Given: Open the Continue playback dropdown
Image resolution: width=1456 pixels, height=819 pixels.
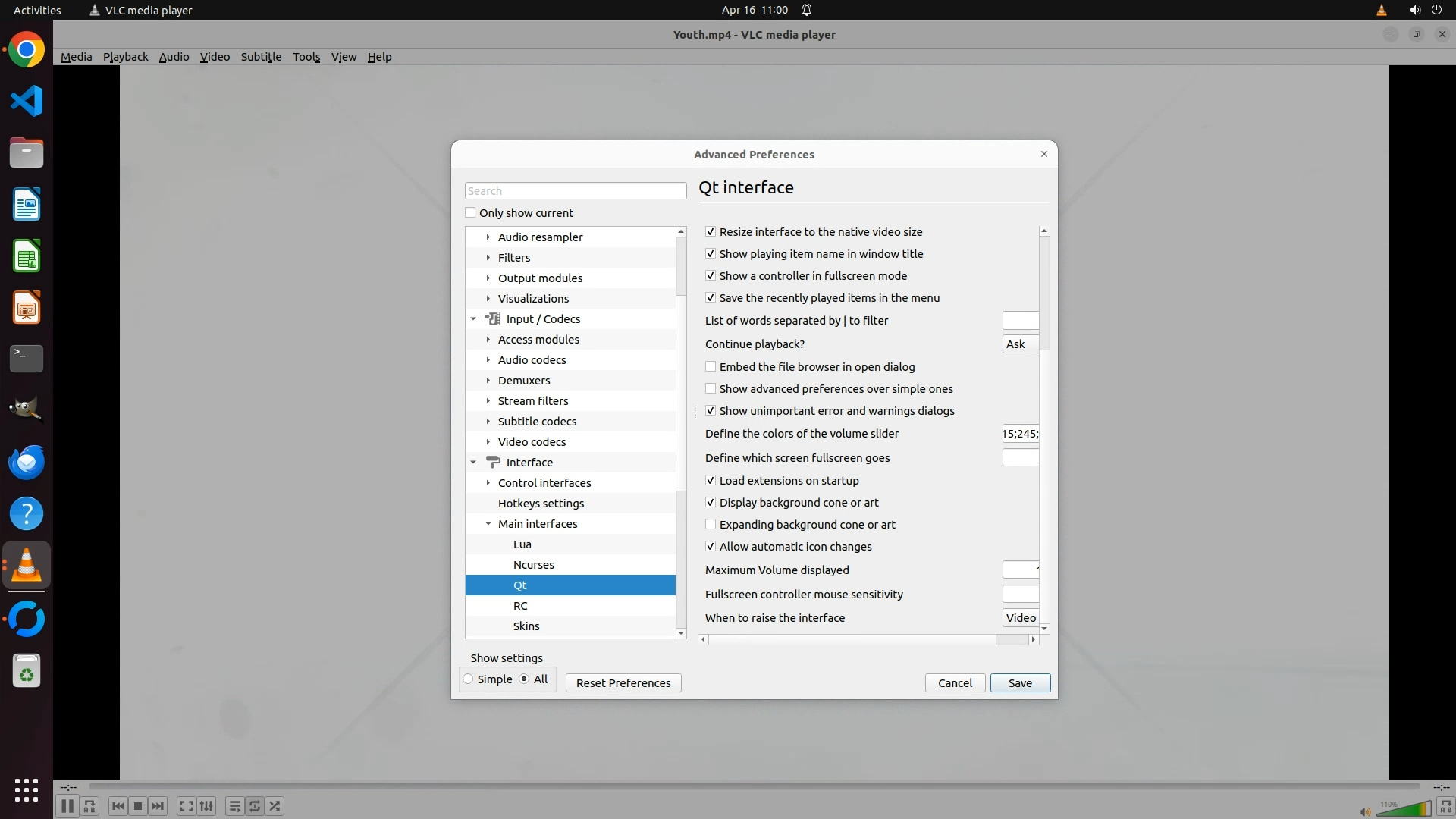Looking at the screenshot, I should pos(1020,344).
